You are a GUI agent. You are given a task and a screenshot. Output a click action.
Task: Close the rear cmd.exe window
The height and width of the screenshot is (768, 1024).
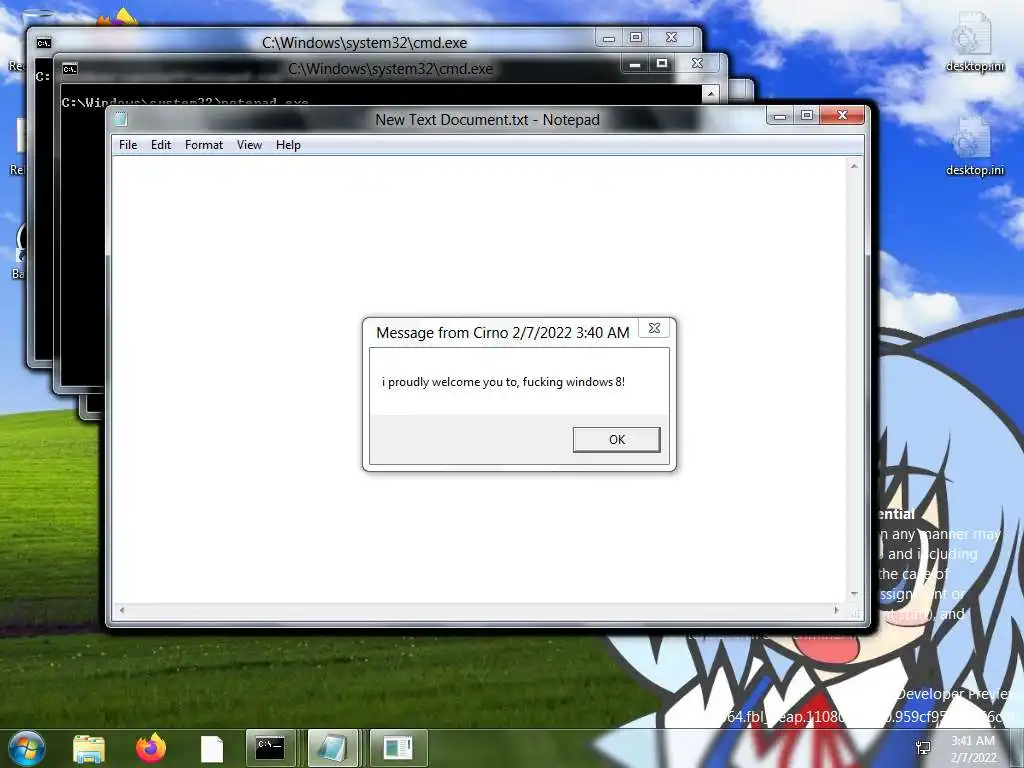pos(671,37)
